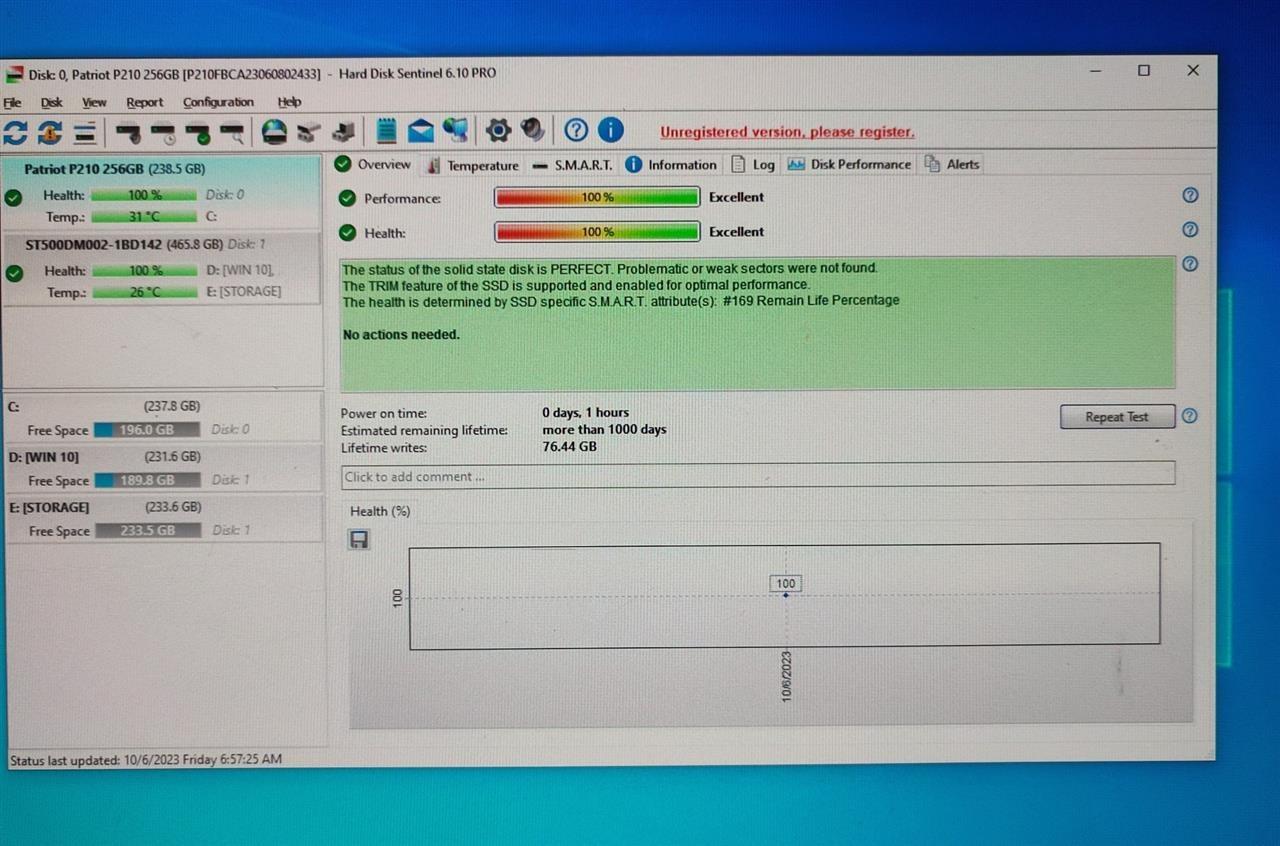
Task: Click the disk with stethoscope test icon
Action: pyautogui.click(x=128, y=131)
